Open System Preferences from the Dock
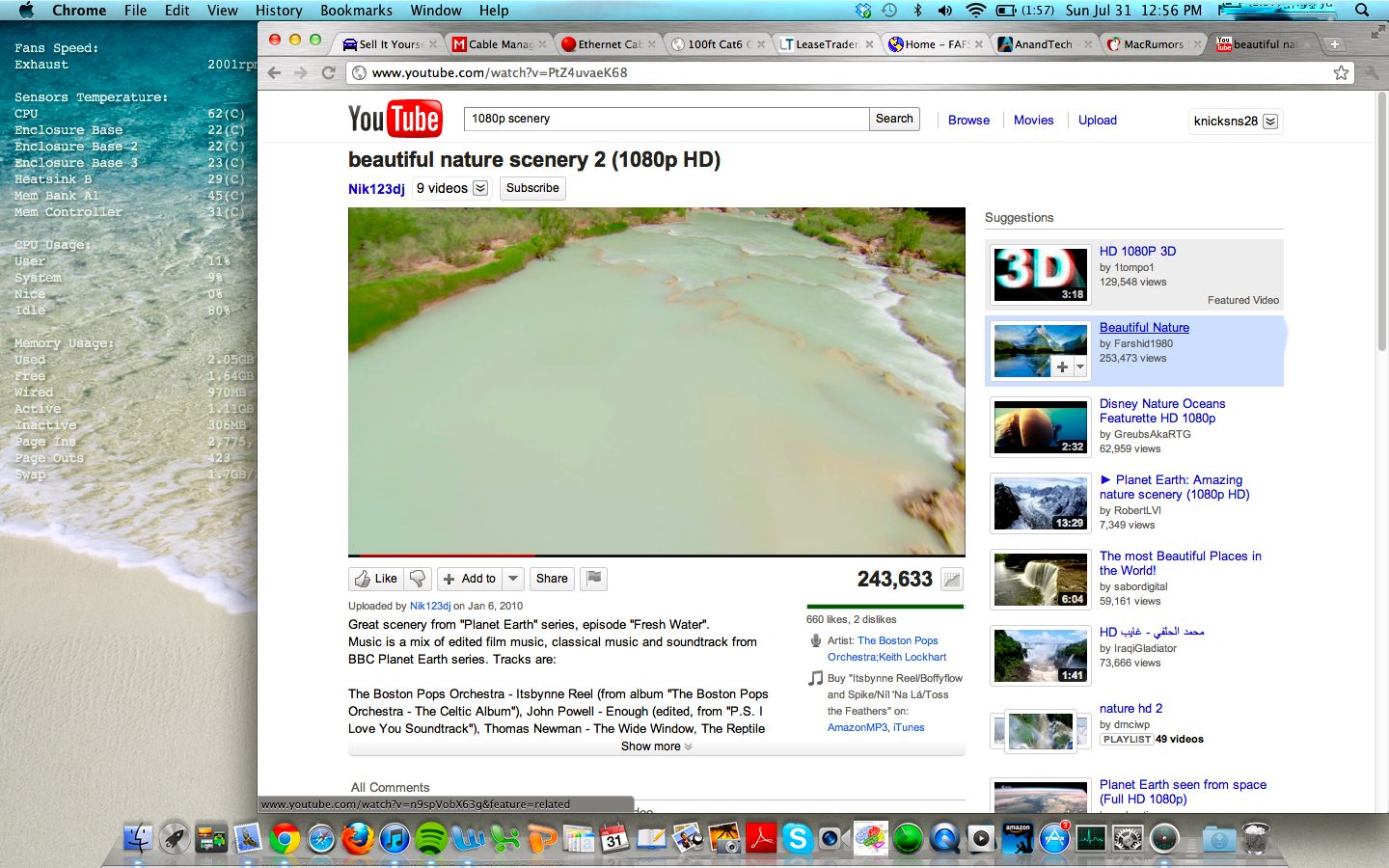 coord(1128,838)
